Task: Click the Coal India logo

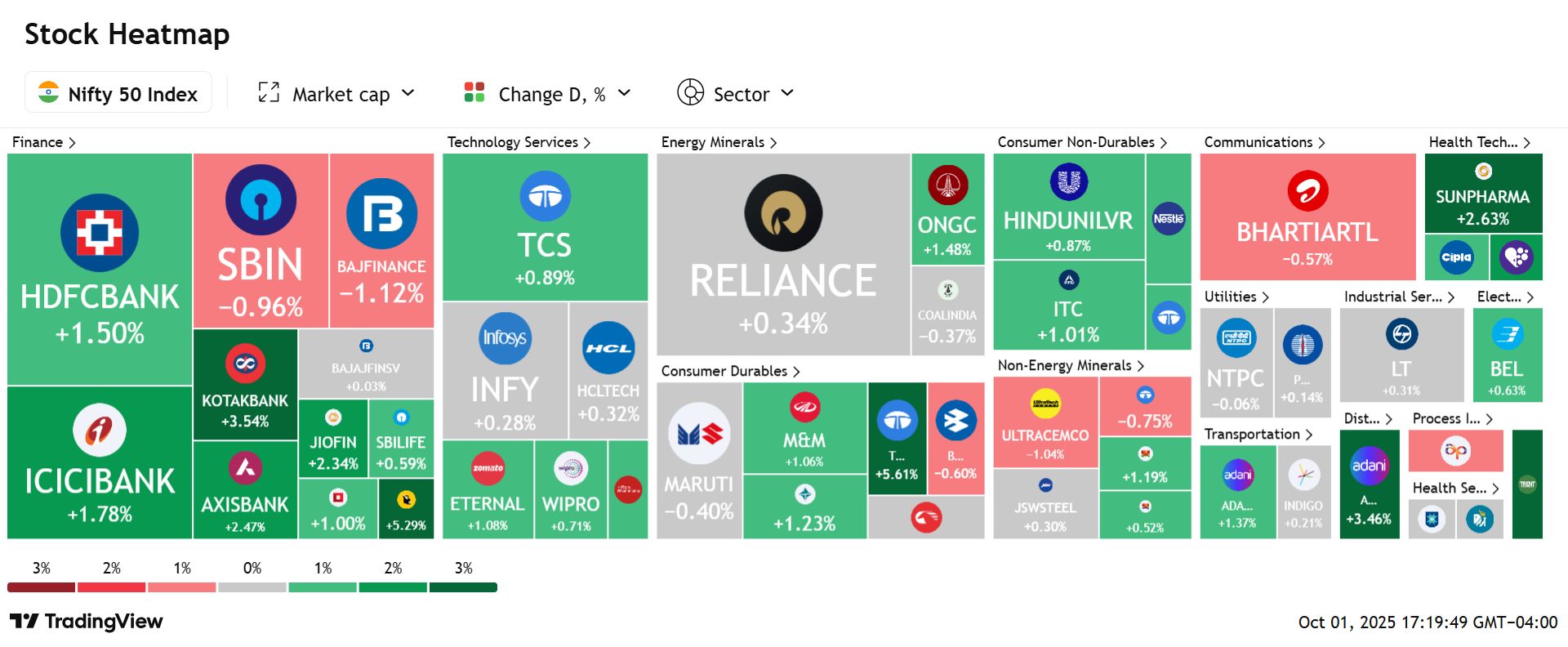Action: click(x=947, y=290)
